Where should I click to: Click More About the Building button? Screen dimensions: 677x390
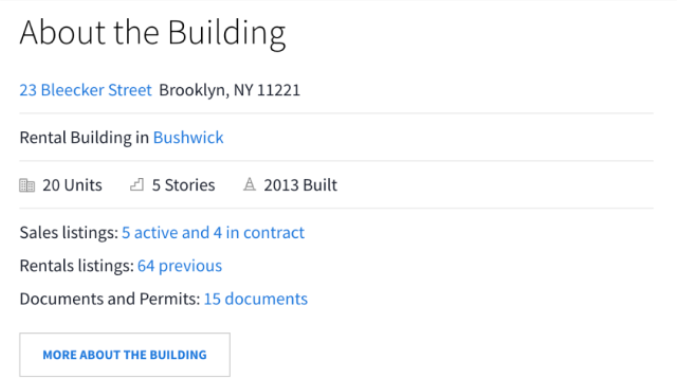click(x=125, y=355)
